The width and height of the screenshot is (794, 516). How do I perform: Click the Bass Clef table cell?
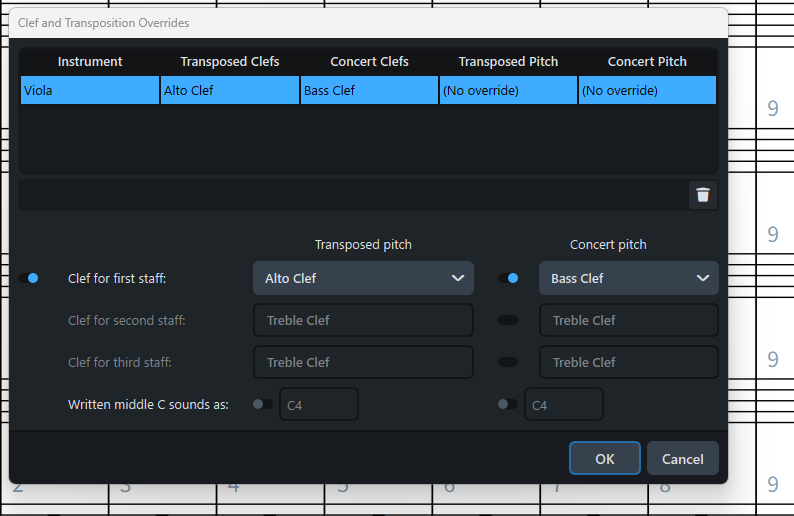tap(369, 90)
